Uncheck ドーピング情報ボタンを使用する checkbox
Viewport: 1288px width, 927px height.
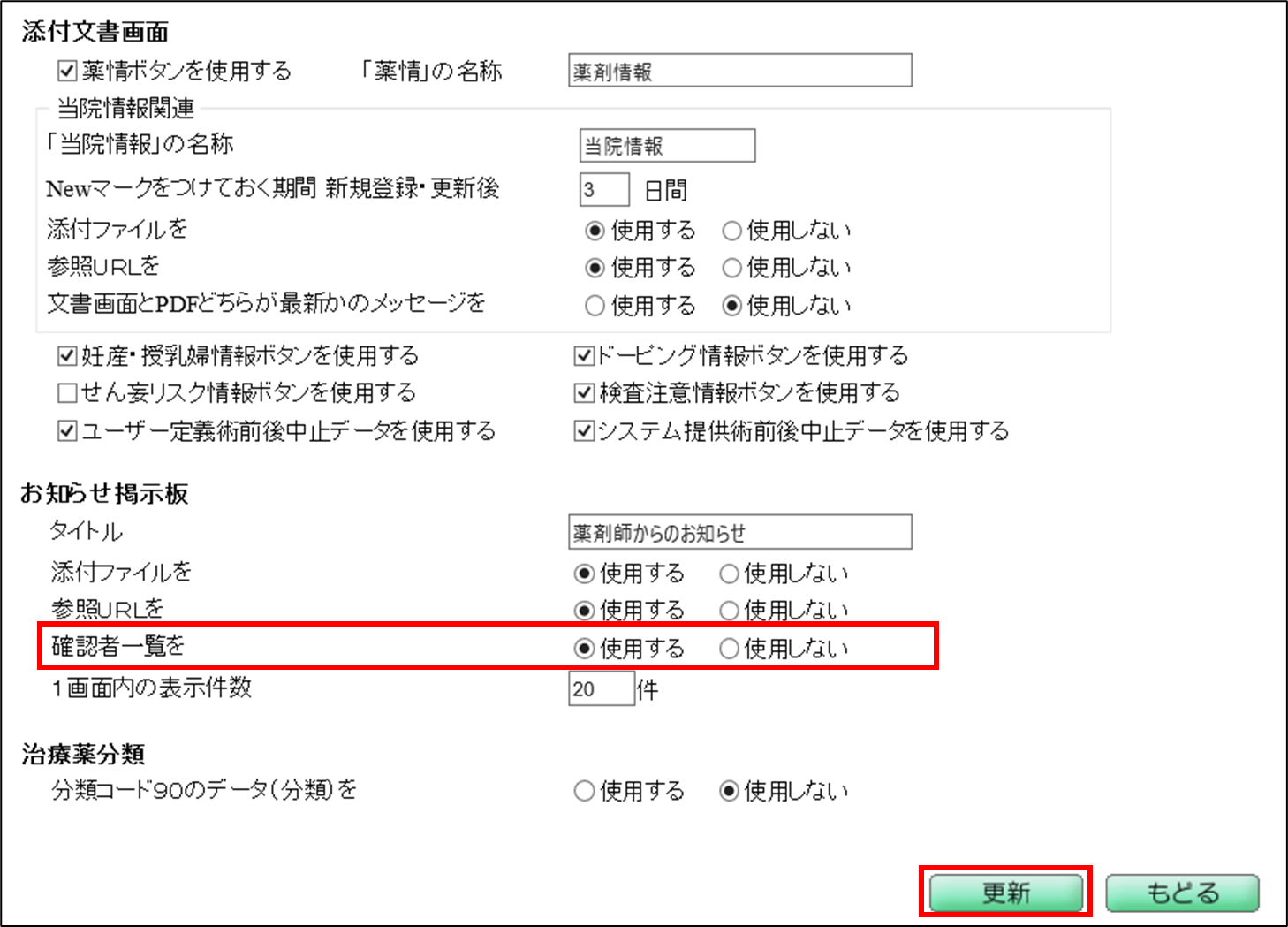[x=584, y=356]
